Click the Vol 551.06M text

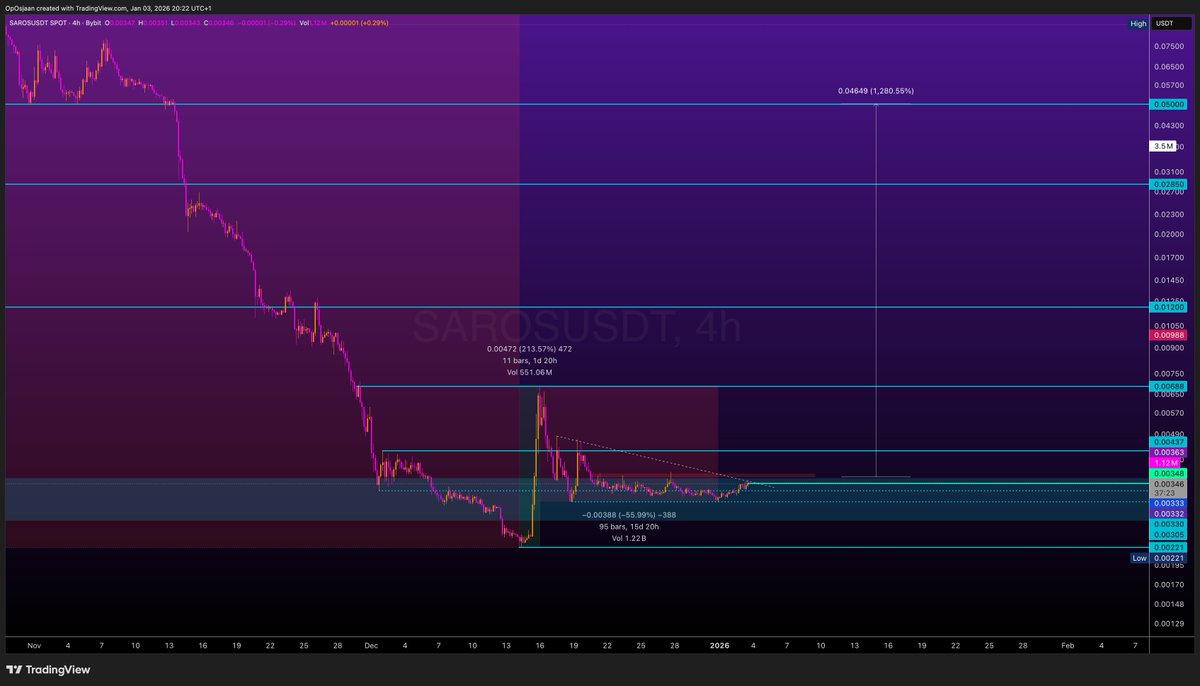(529, 373)
